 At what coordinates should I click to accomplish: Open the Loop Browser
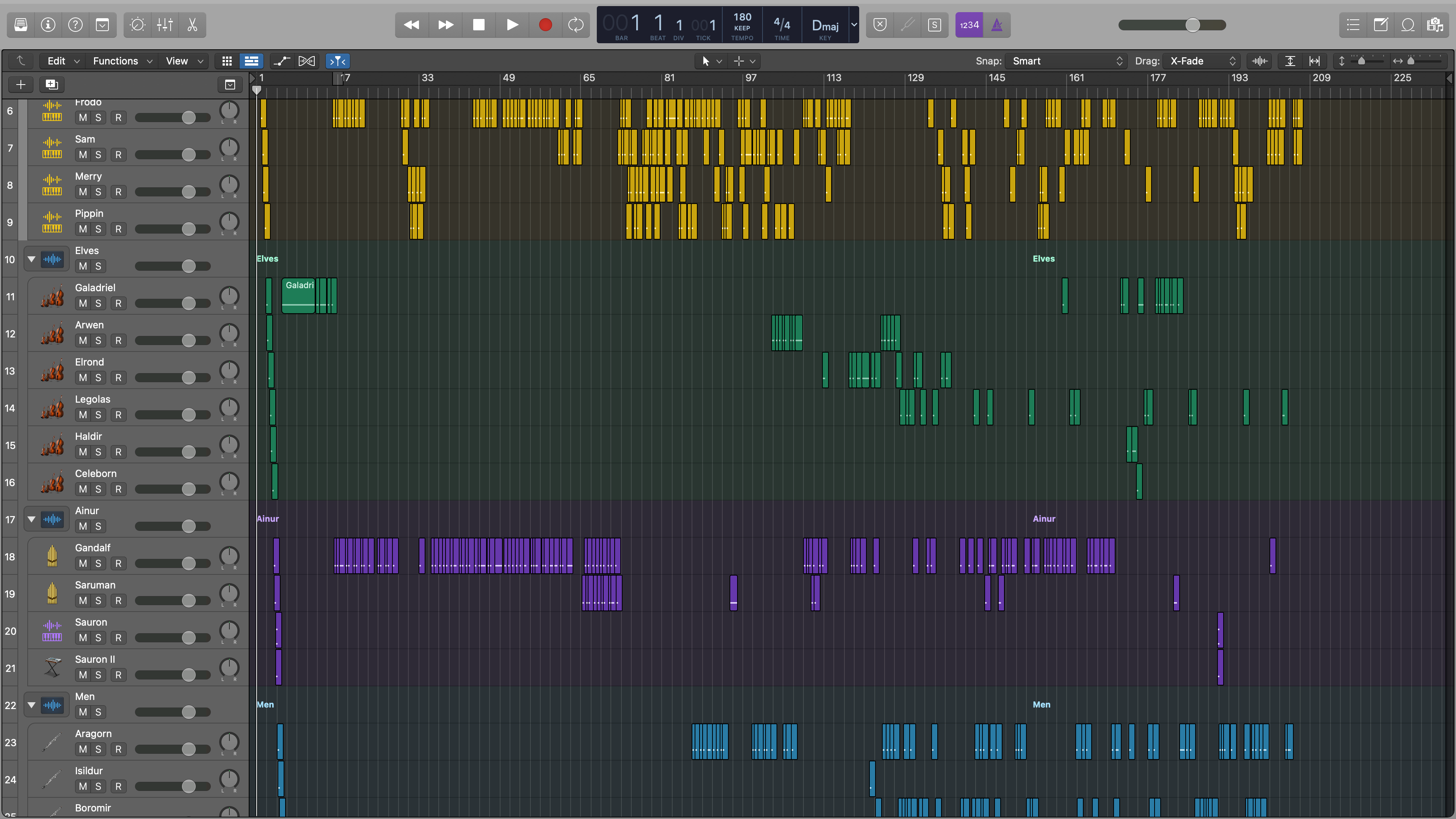[1408, 25]
